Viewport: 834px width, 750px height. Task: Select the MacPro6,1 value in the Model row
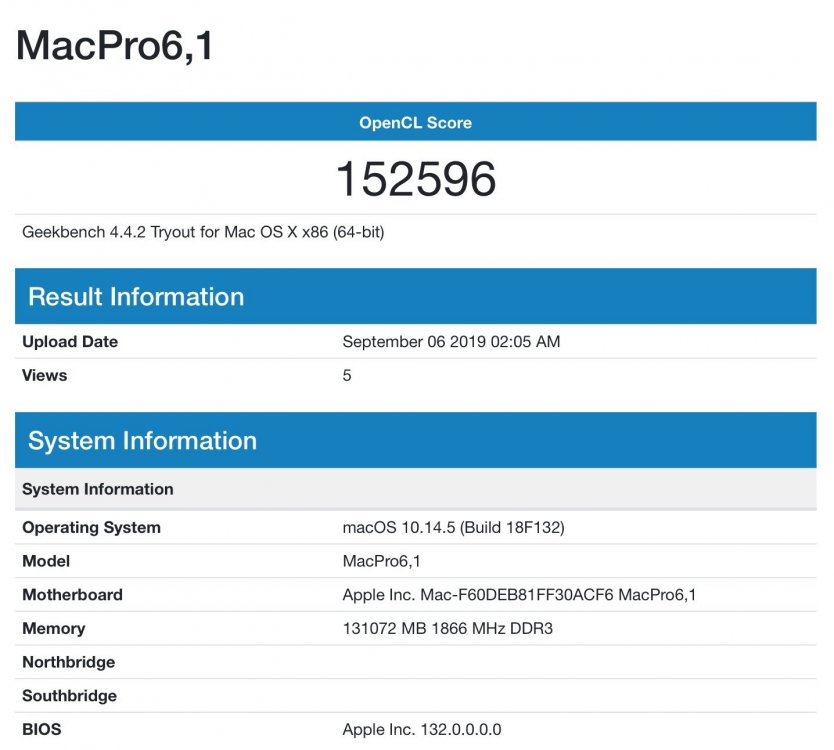tap(381, 561)
